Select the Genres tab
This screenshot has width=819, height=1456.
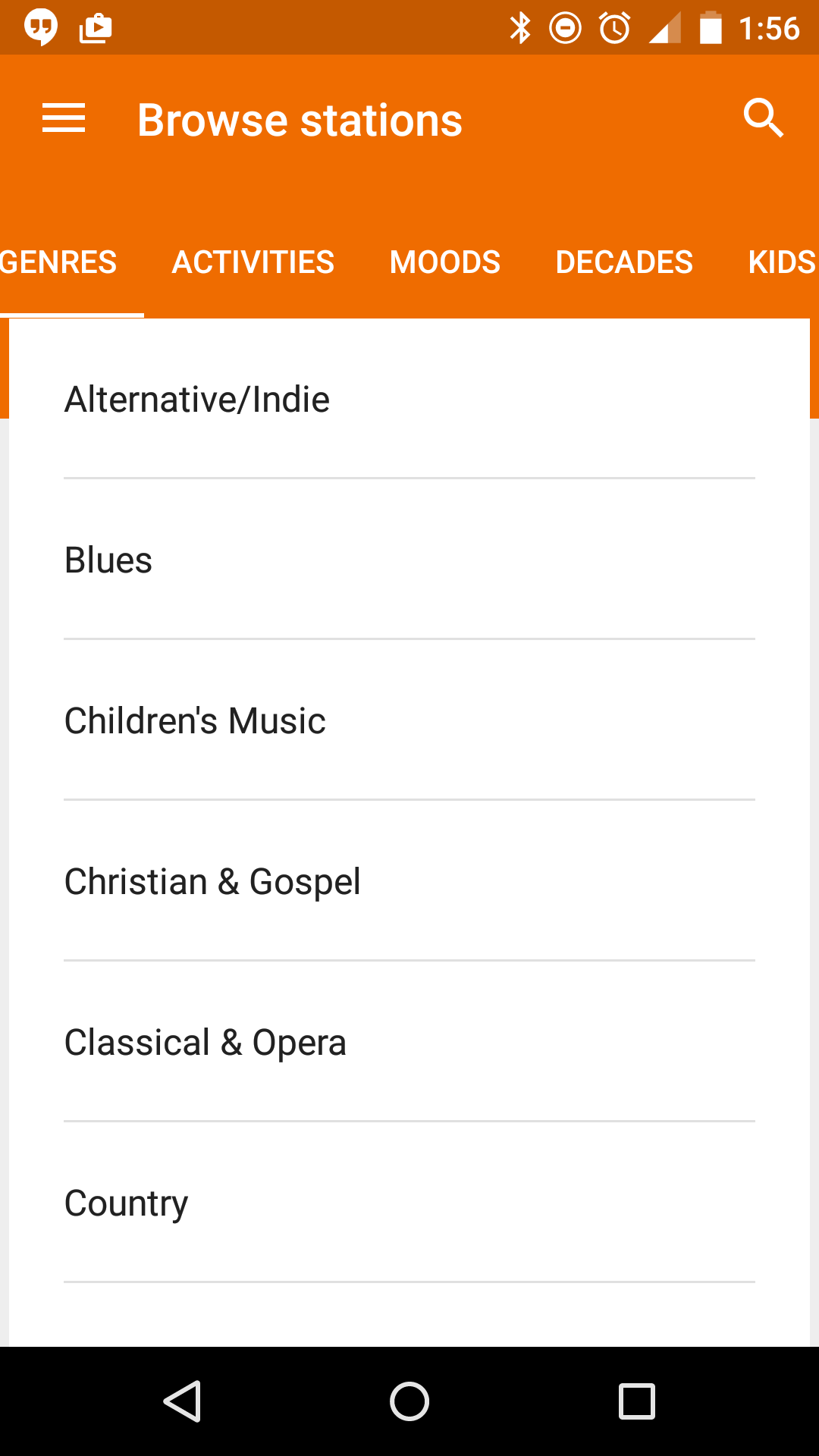point(59,262)
